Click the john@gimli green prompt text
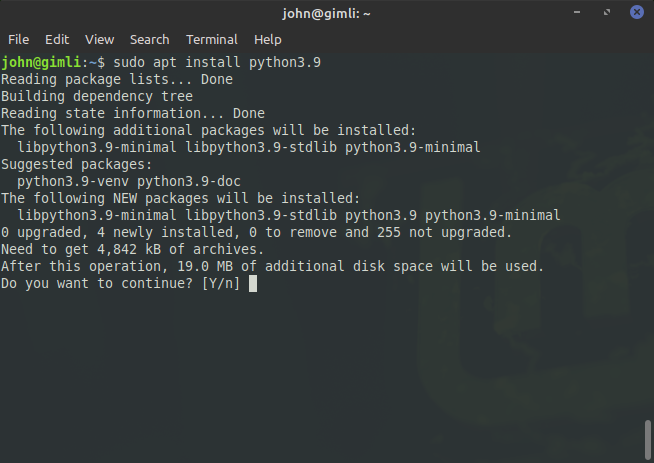Viewport: 654px width, 463px height. pyautogui.click(x=41, y=63)
